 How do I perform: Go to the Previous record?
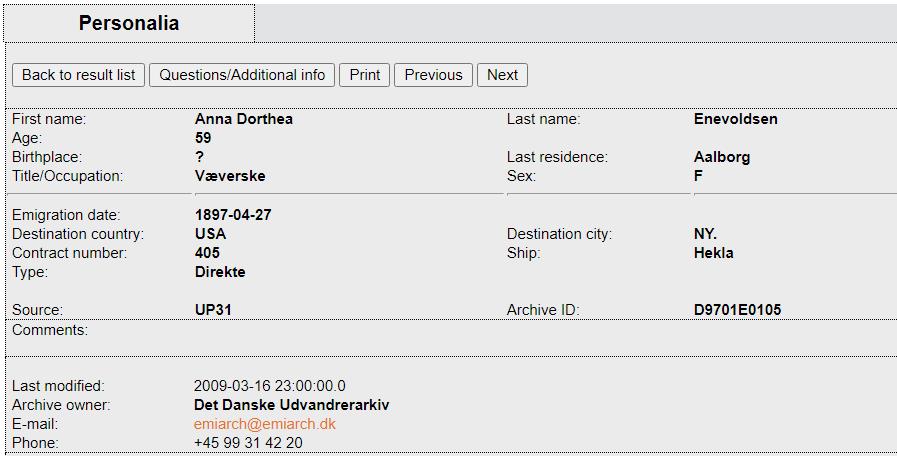tap(433, 75)
